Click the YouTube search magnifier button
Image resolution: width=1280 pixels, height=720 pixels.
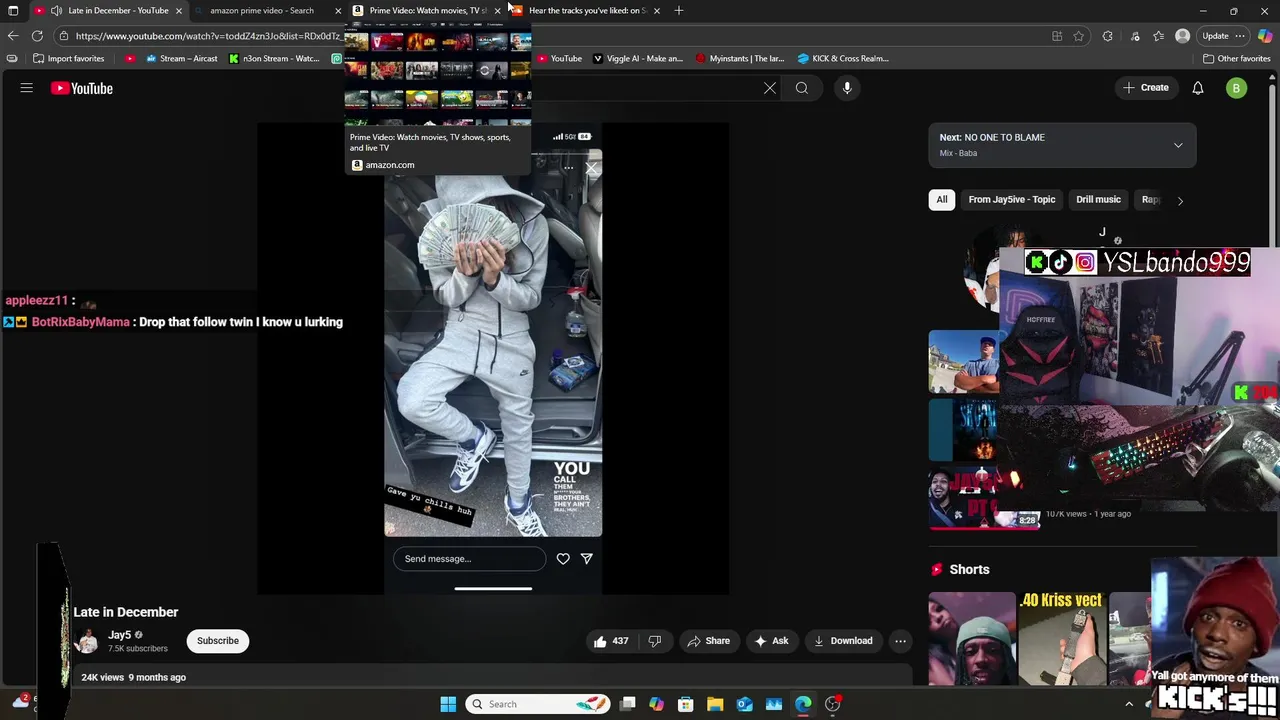(802, 88)
